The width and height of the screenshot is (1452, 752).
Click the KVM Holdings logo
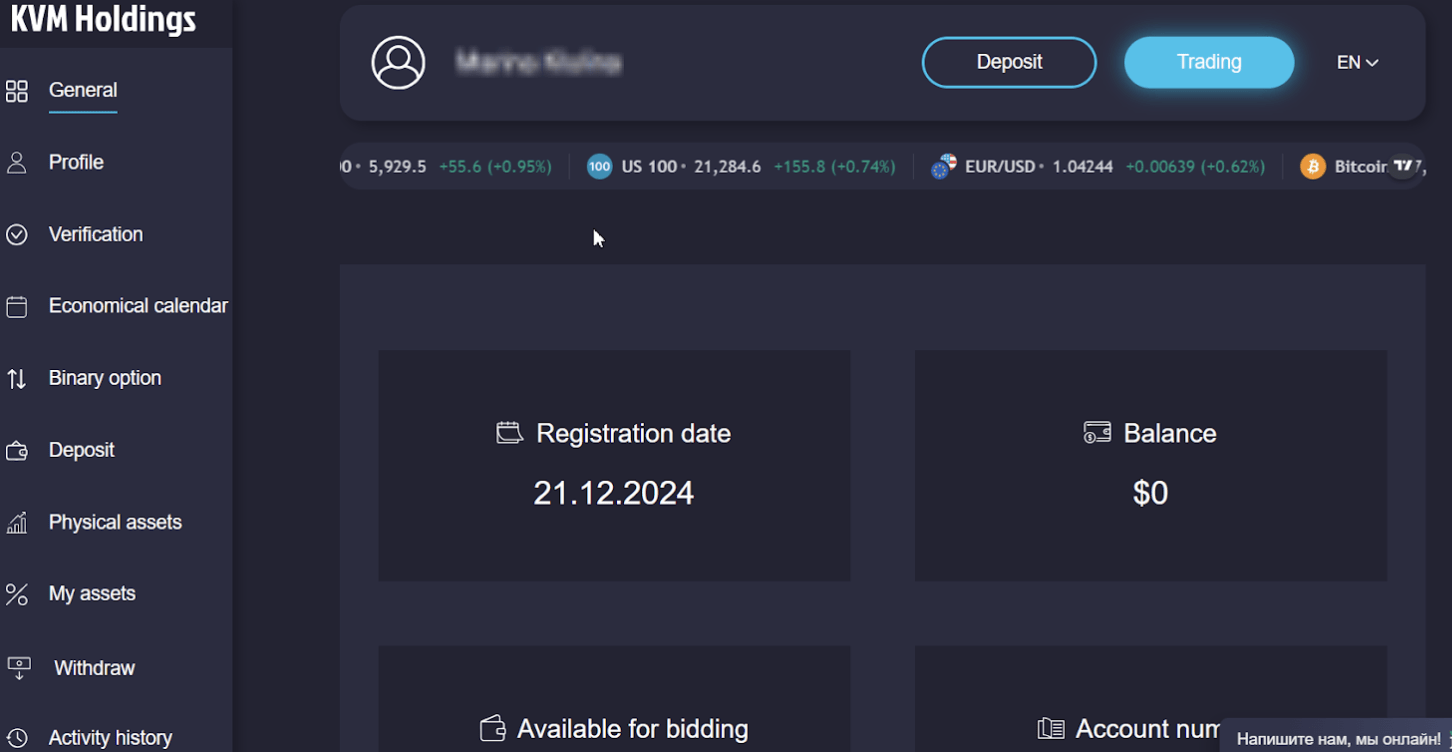tap(103, 19)
